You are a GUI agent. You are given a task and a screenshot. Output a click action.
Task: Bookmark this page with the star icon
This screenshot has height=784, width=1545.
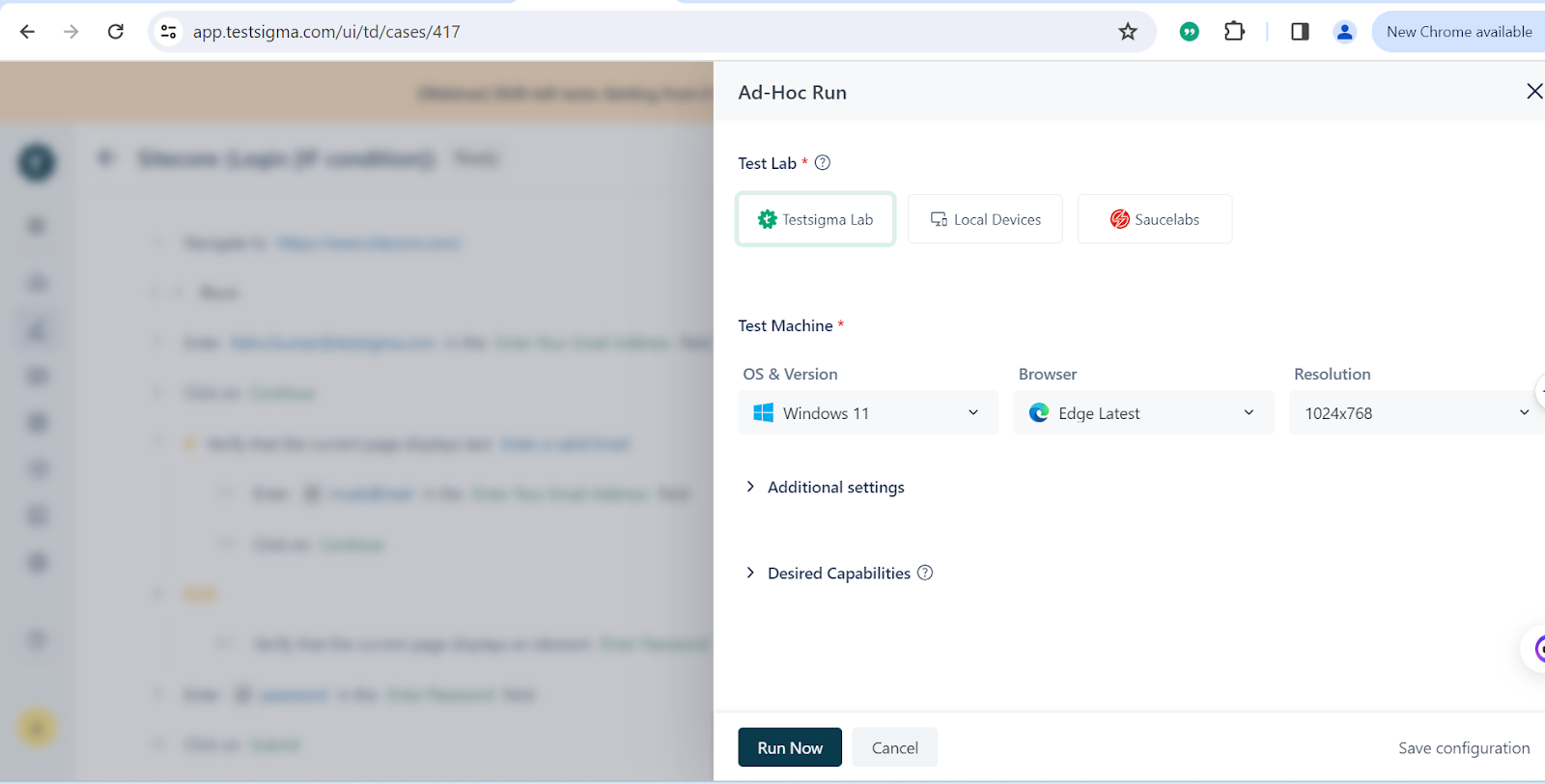(1128, 32)
